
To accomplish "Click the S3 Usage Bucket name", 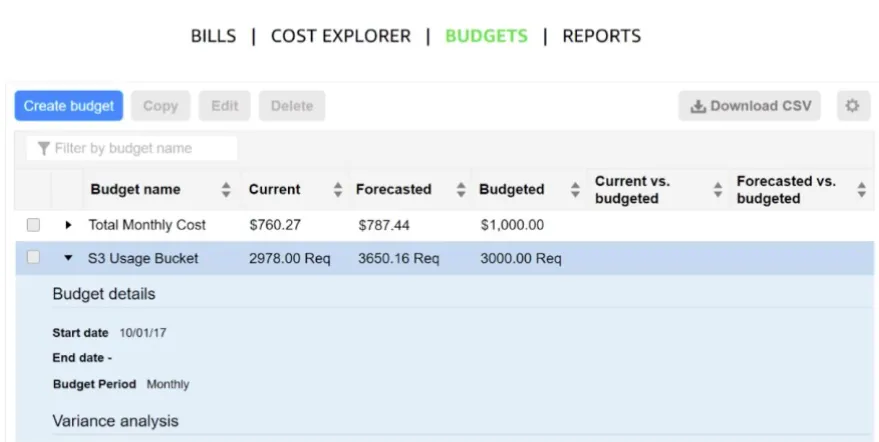I will (x=143, y=258).
